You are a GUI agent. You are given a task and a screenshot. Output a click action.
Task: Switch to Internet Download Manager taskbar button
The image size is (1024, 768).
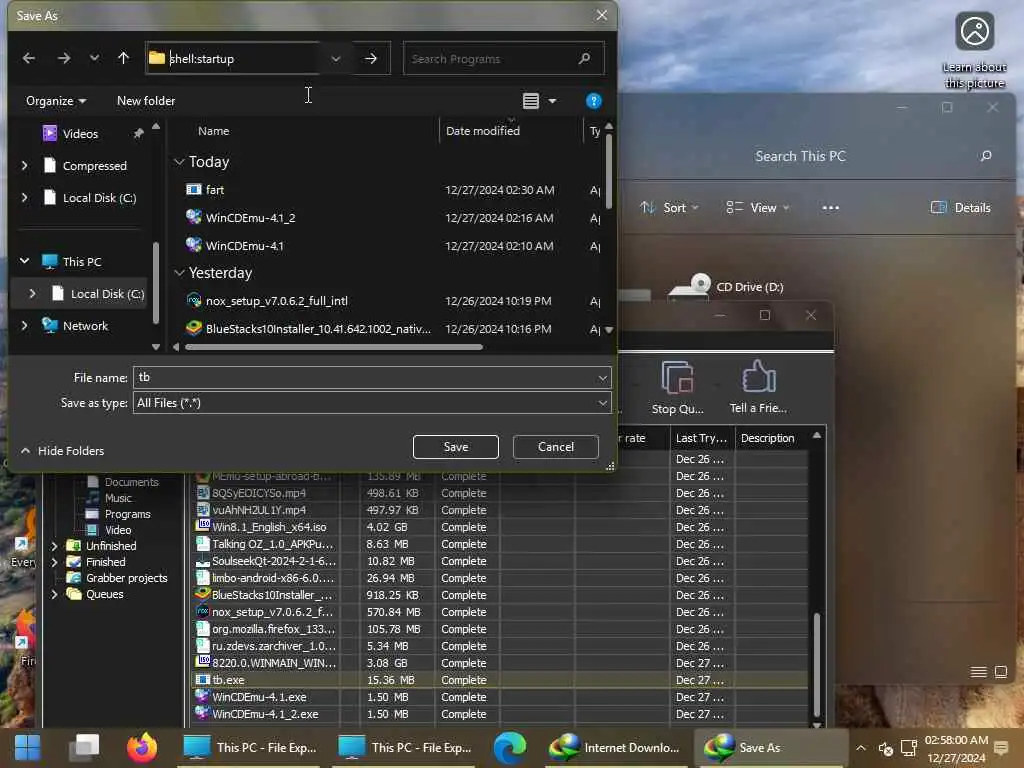[615, 748]
